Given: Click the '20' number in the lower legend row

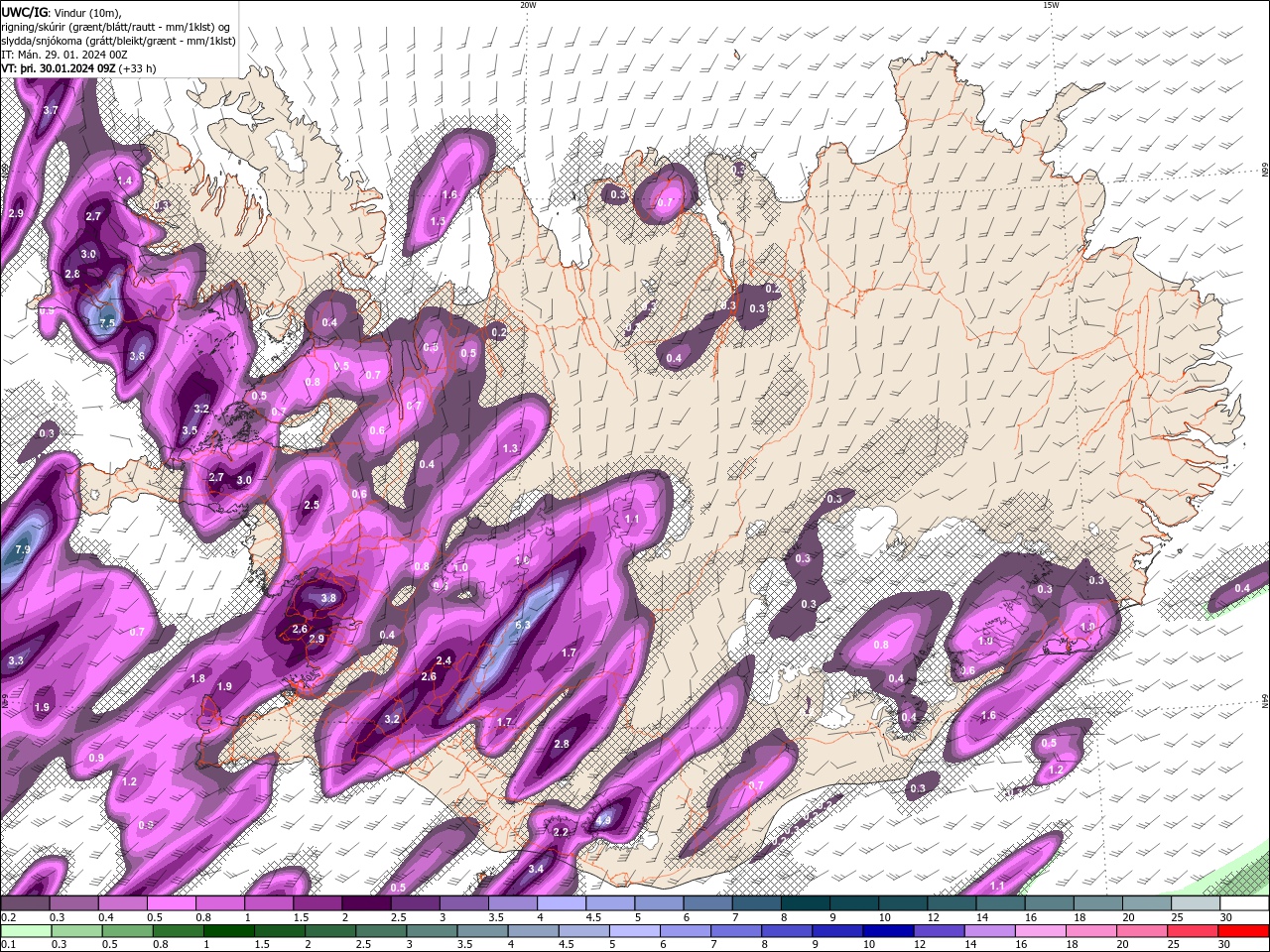Looking at the screenshot, I should (x=1121, y=945).
